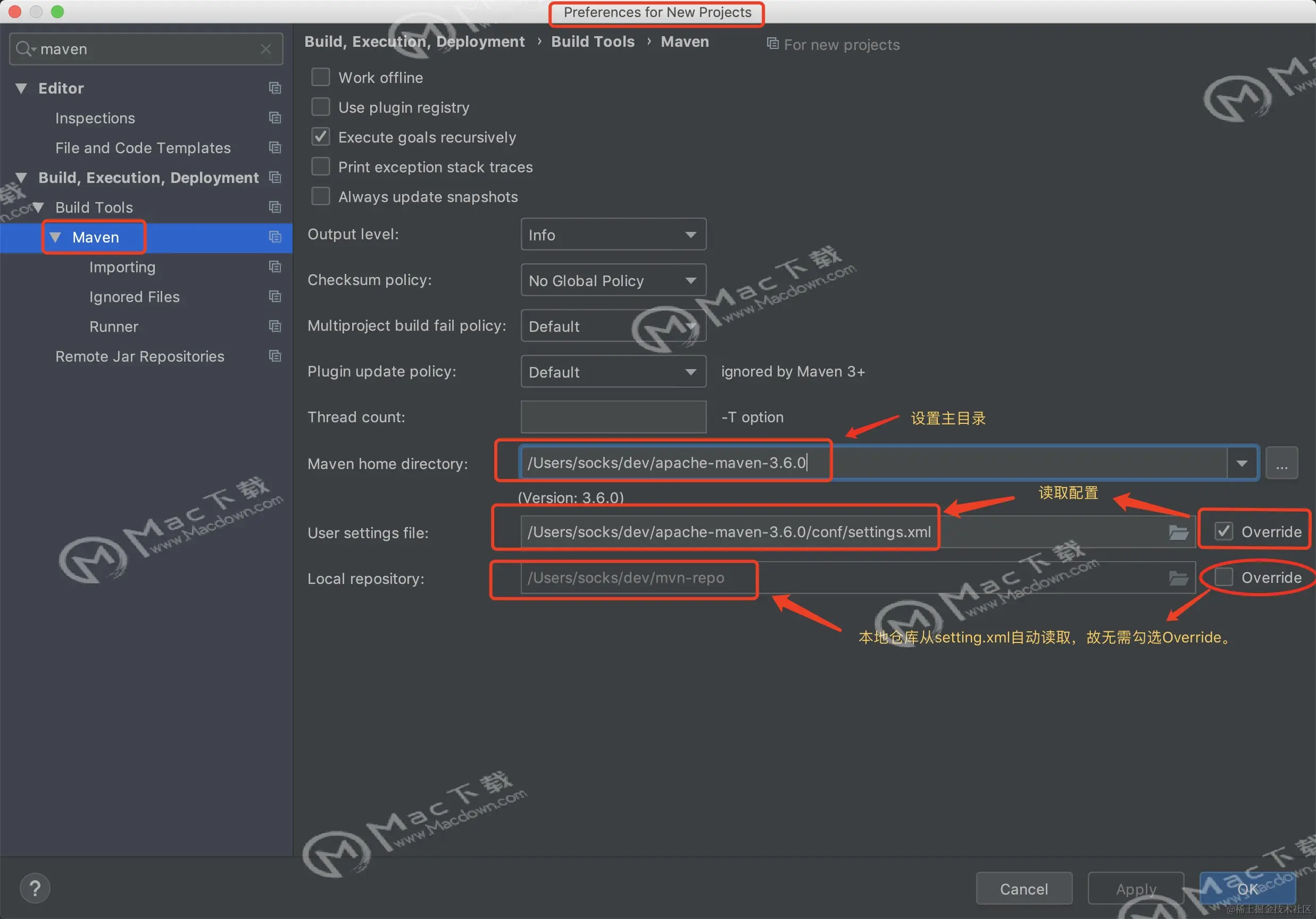The image size is (1316, 919).
Task: Select Importing under Maven
Action: click(122, 267)
